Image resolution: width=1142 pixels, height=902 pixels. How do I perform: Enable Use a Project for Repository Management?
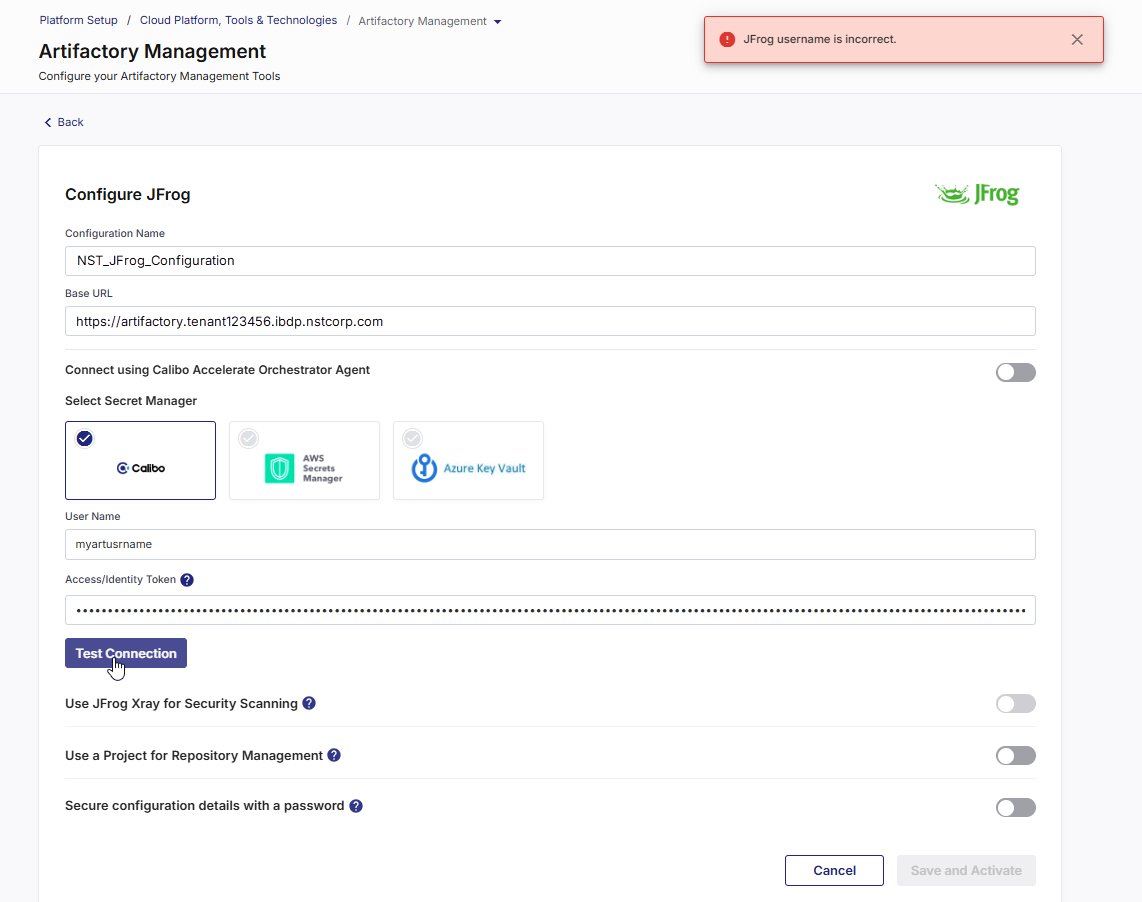click(x=1015, y=756)
